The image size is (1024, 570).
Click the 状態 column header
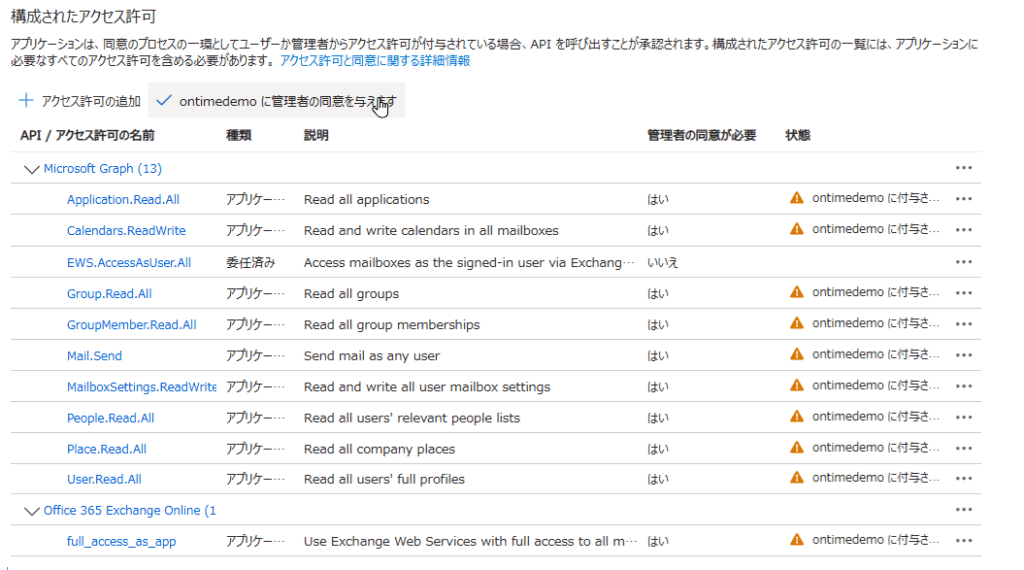click(x=797, y=135)
